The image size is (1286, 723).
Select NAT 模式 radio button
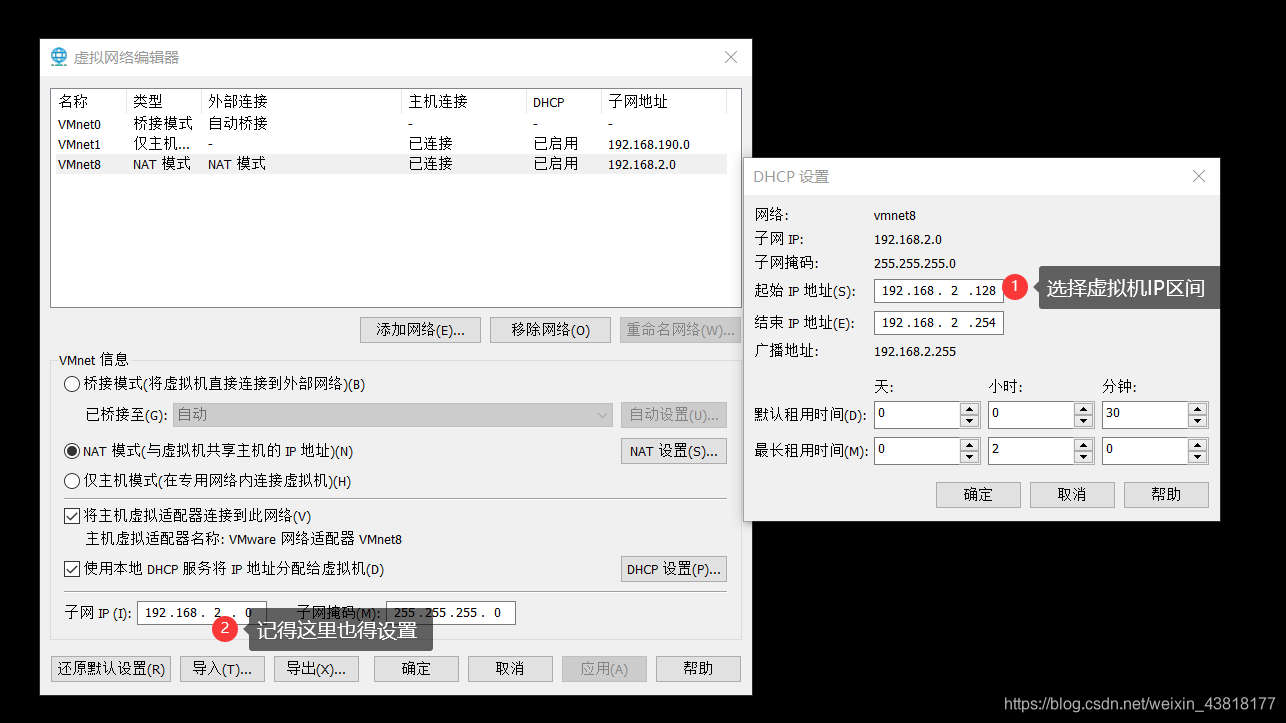click(71, 451)
